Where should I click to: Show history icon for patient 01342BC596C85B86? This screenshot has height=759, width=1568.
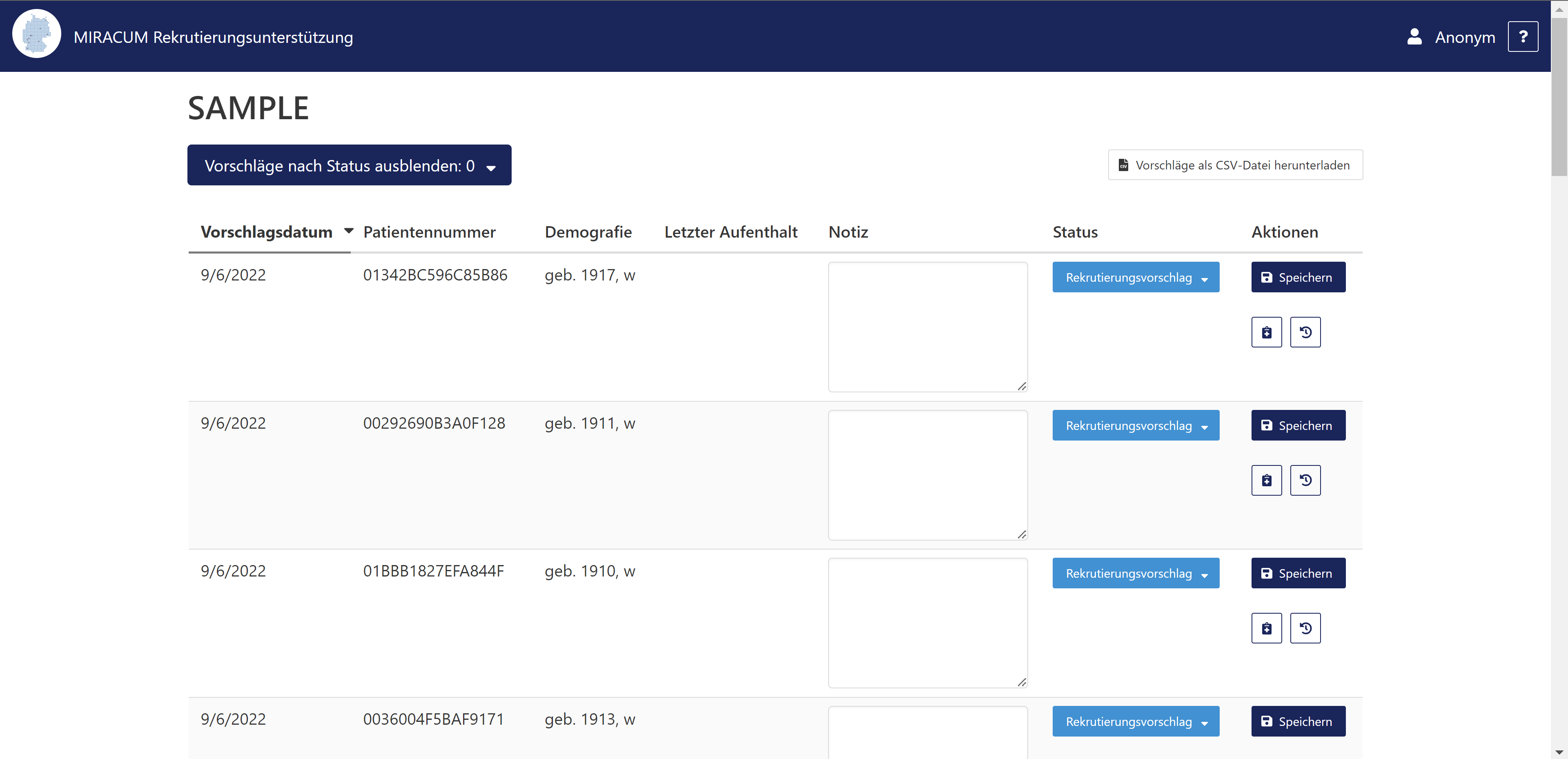tap(1305, 332)
